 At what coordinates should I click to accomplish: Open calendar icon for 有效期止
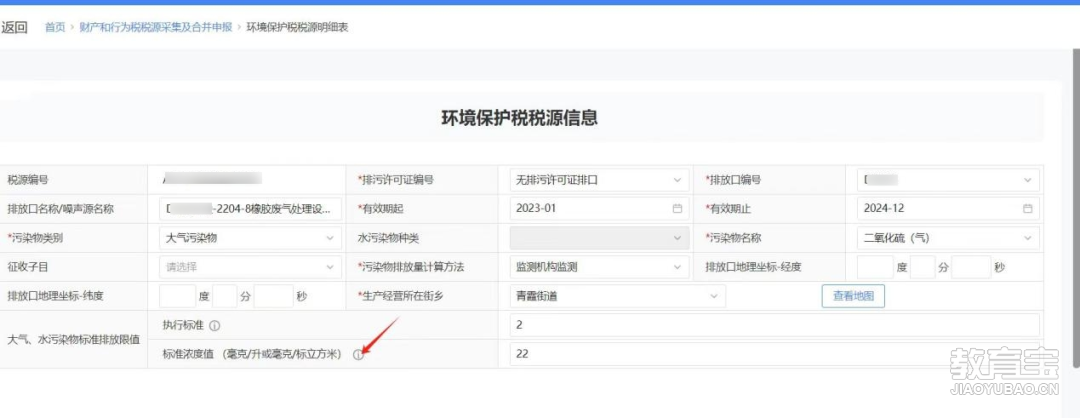1027,209
